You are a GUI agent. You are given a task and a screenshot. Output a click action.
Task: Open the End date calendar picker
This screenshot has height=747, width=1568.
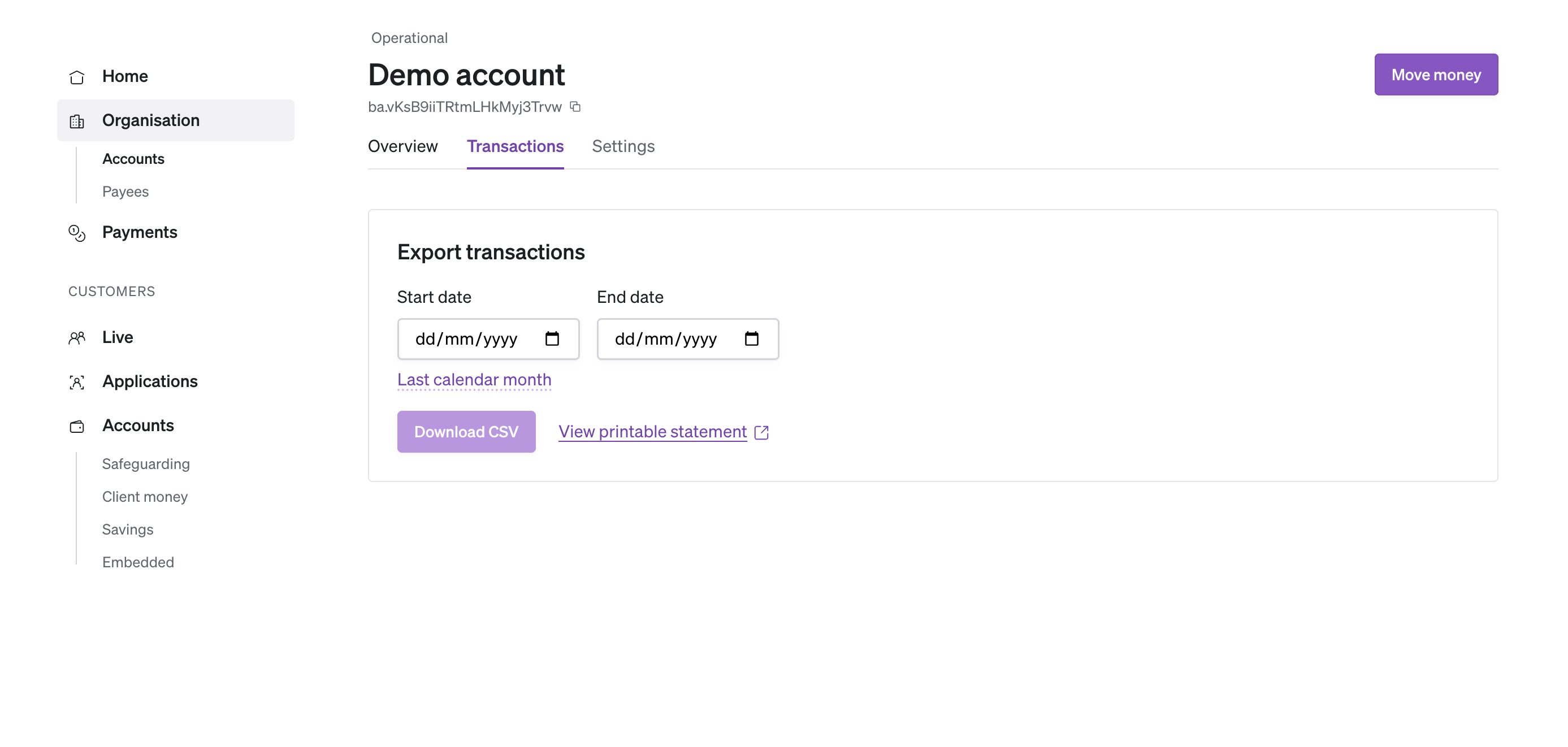pyautogui.click(x=752, y=339)
